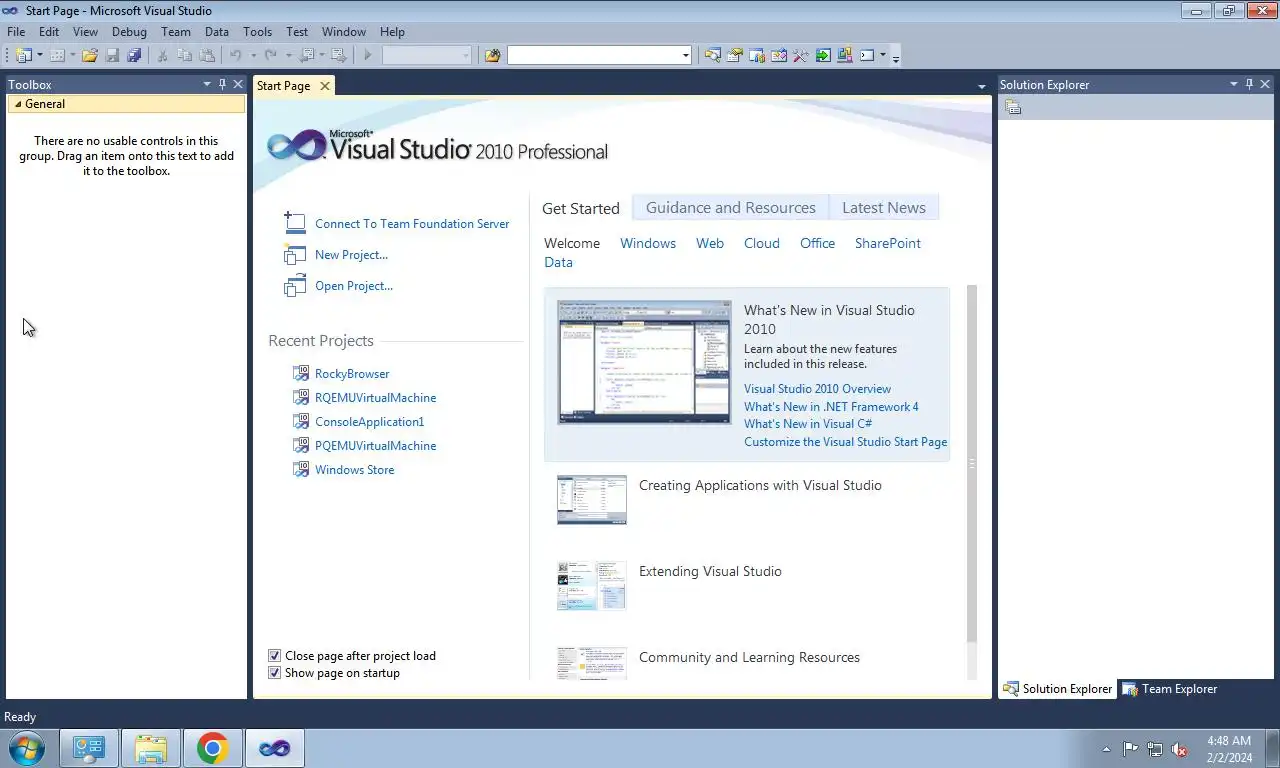Screen dimensions: 1280x768
Task: Click the Open Project... link
Action: tap(354, 286)
